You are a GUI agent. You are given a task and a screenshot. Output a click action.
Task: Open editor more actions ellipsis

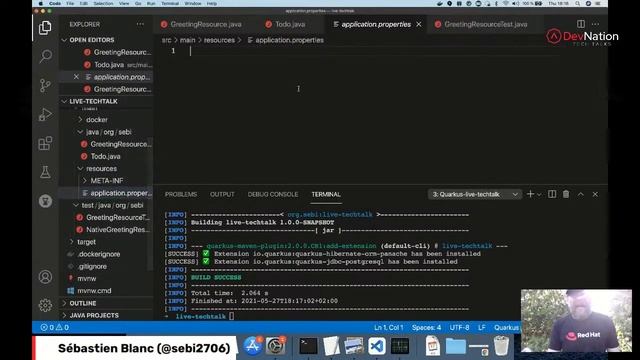pyautogui.click(x=596, y=24)
